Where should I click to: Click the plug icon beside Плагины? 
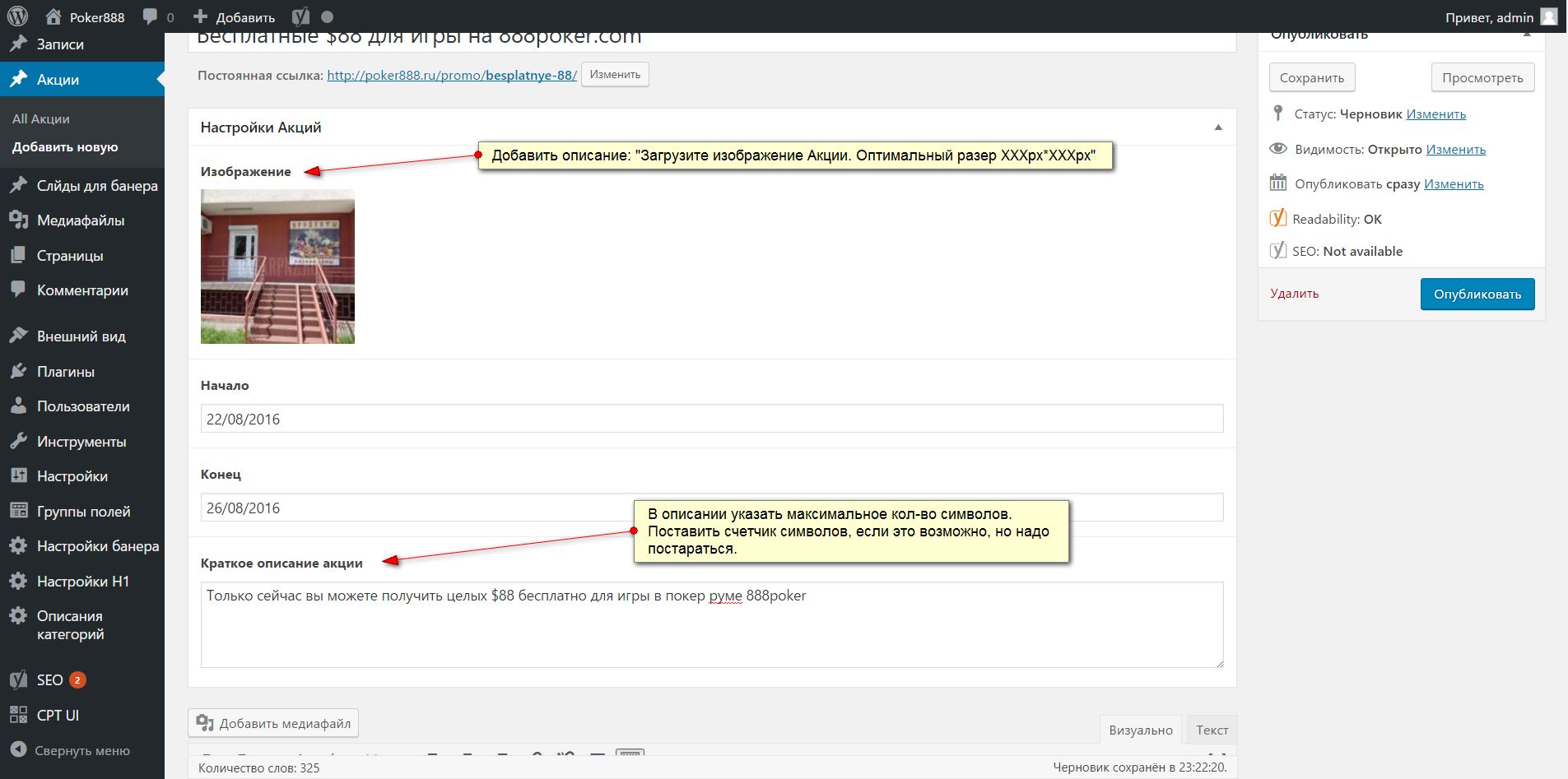18,371
